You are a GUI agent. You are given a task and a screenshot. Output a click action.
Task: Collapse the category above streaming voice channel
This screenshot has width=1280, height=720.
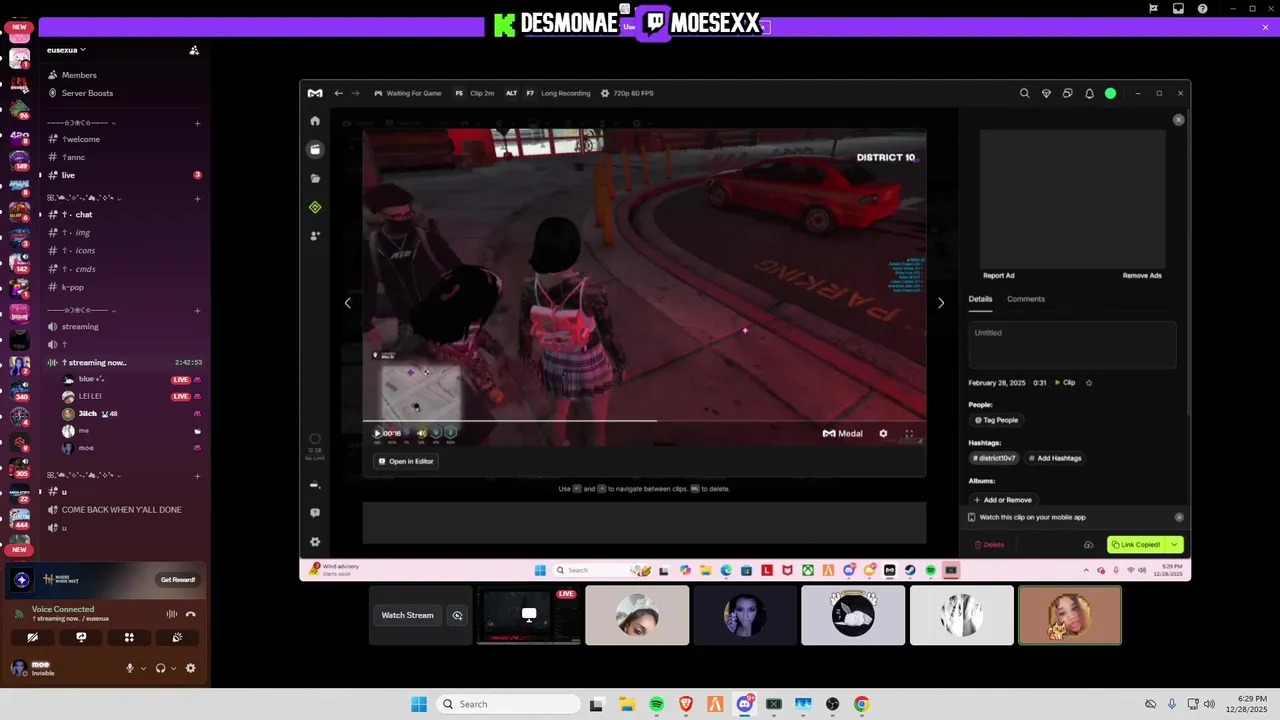click(82, 310)
